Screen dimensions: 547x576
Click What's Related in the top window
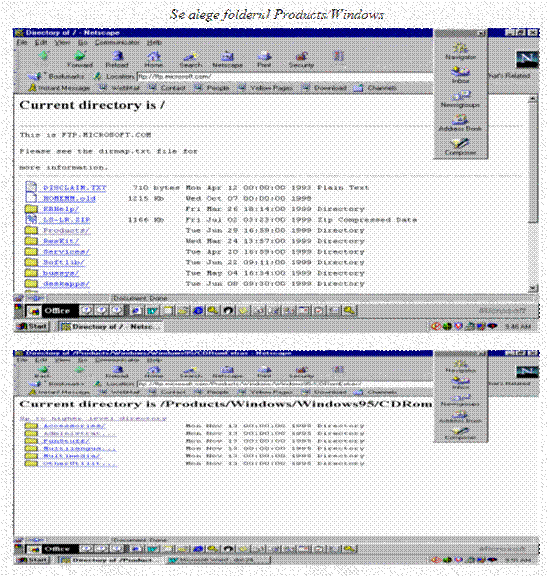pyautogui.click(x=509, y=76)
